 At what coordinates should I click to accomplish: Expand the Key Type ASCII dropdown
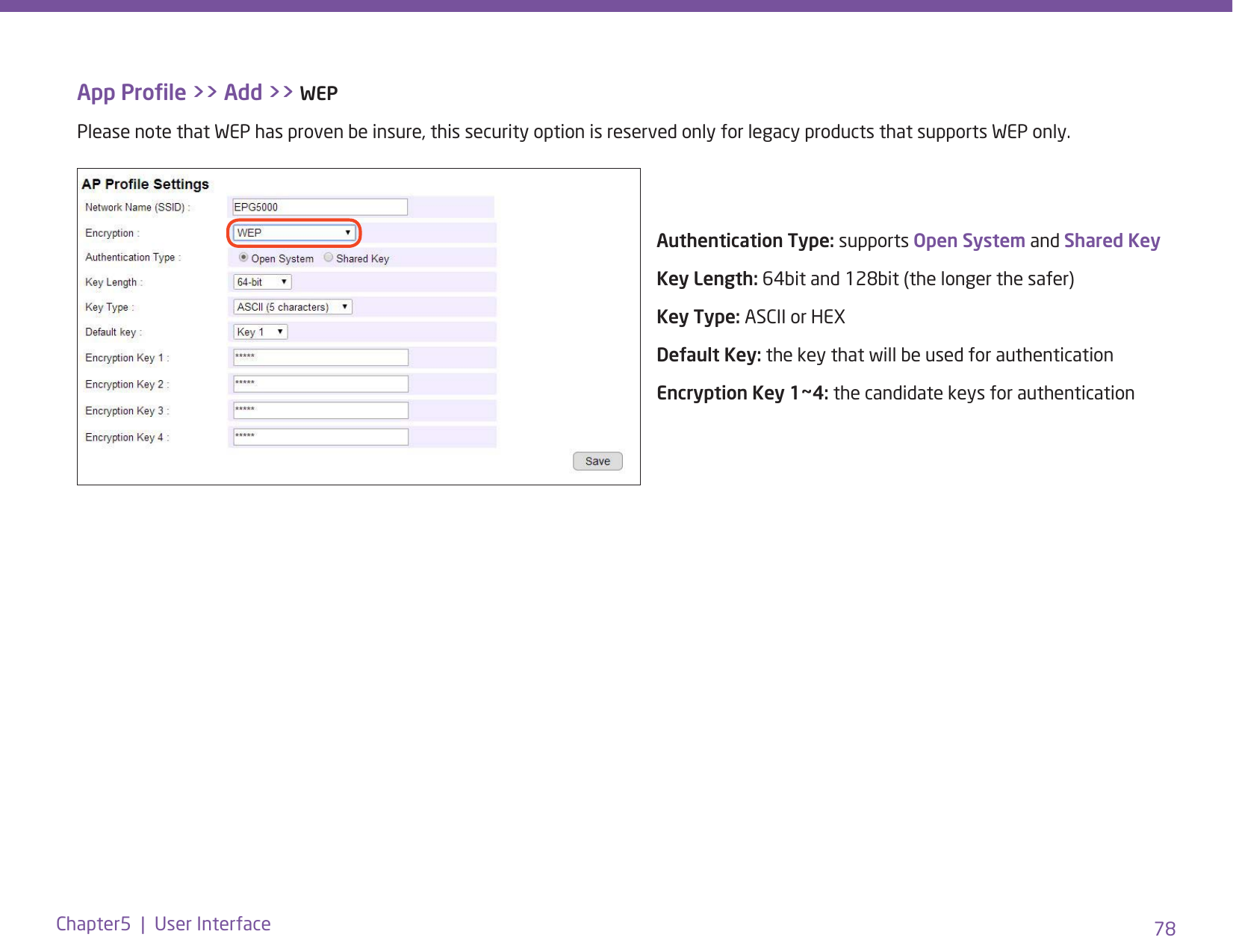pyautogui.click(x=293, y=307)
